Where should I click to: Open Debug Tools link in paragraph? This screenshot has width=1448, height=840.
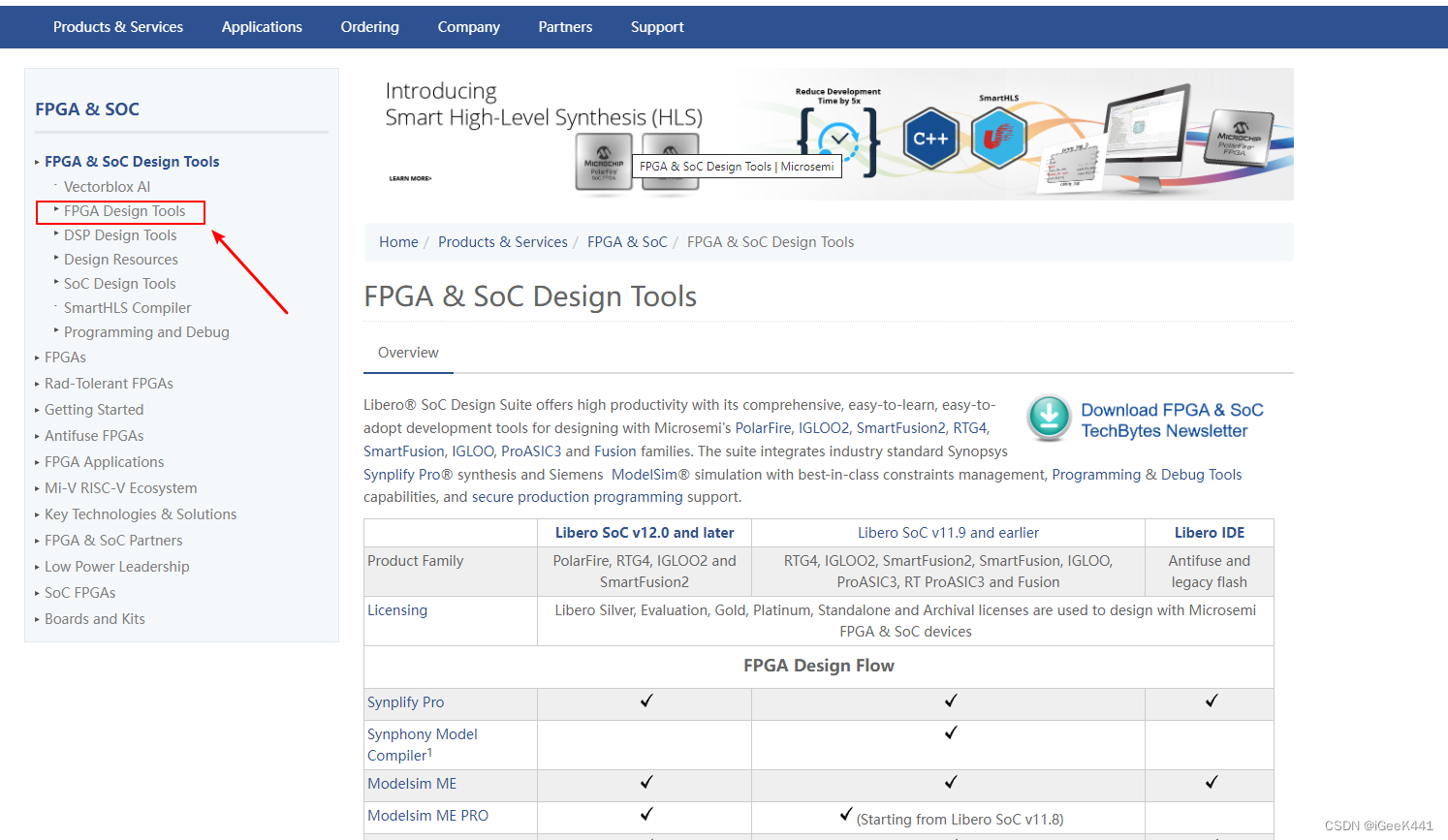(1201, 475)
